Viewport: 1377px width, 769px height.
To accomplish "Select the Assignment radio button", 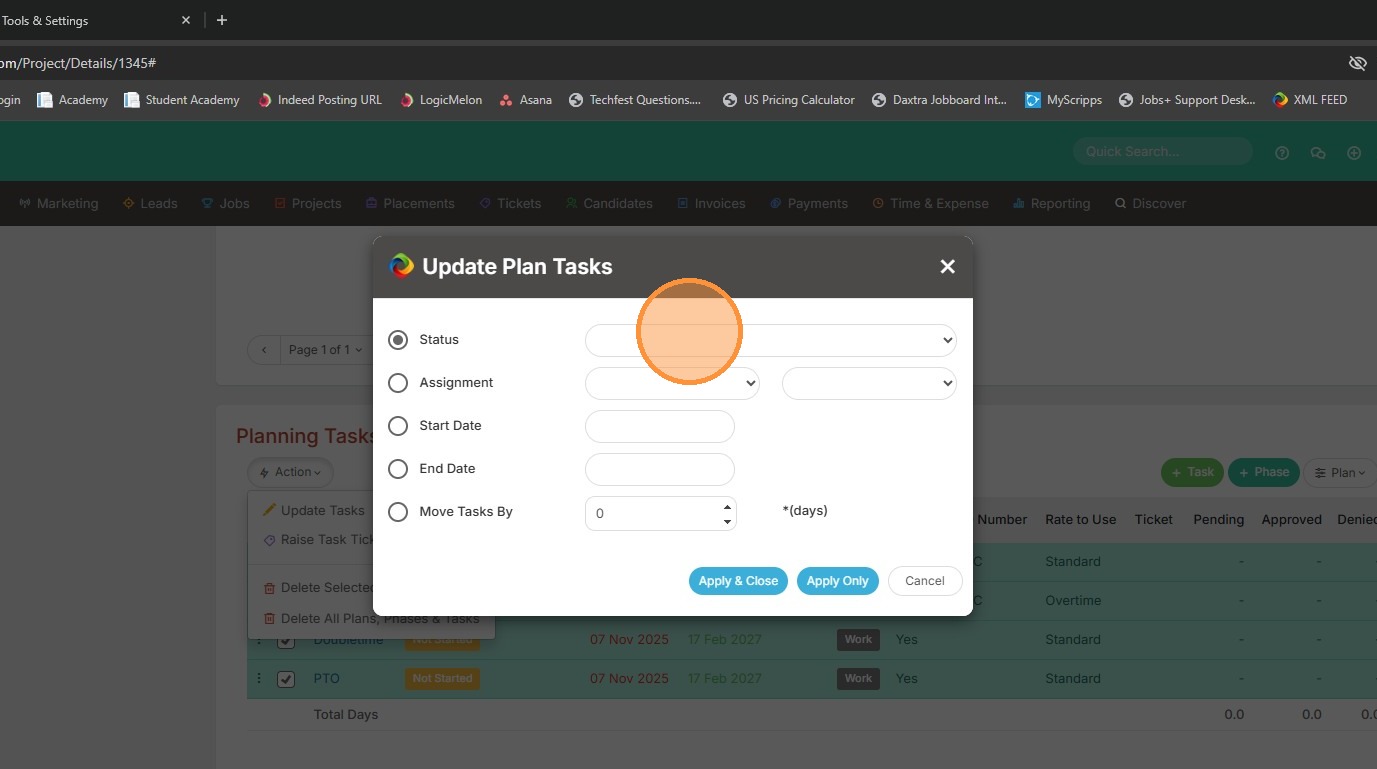I will point(398,383).
